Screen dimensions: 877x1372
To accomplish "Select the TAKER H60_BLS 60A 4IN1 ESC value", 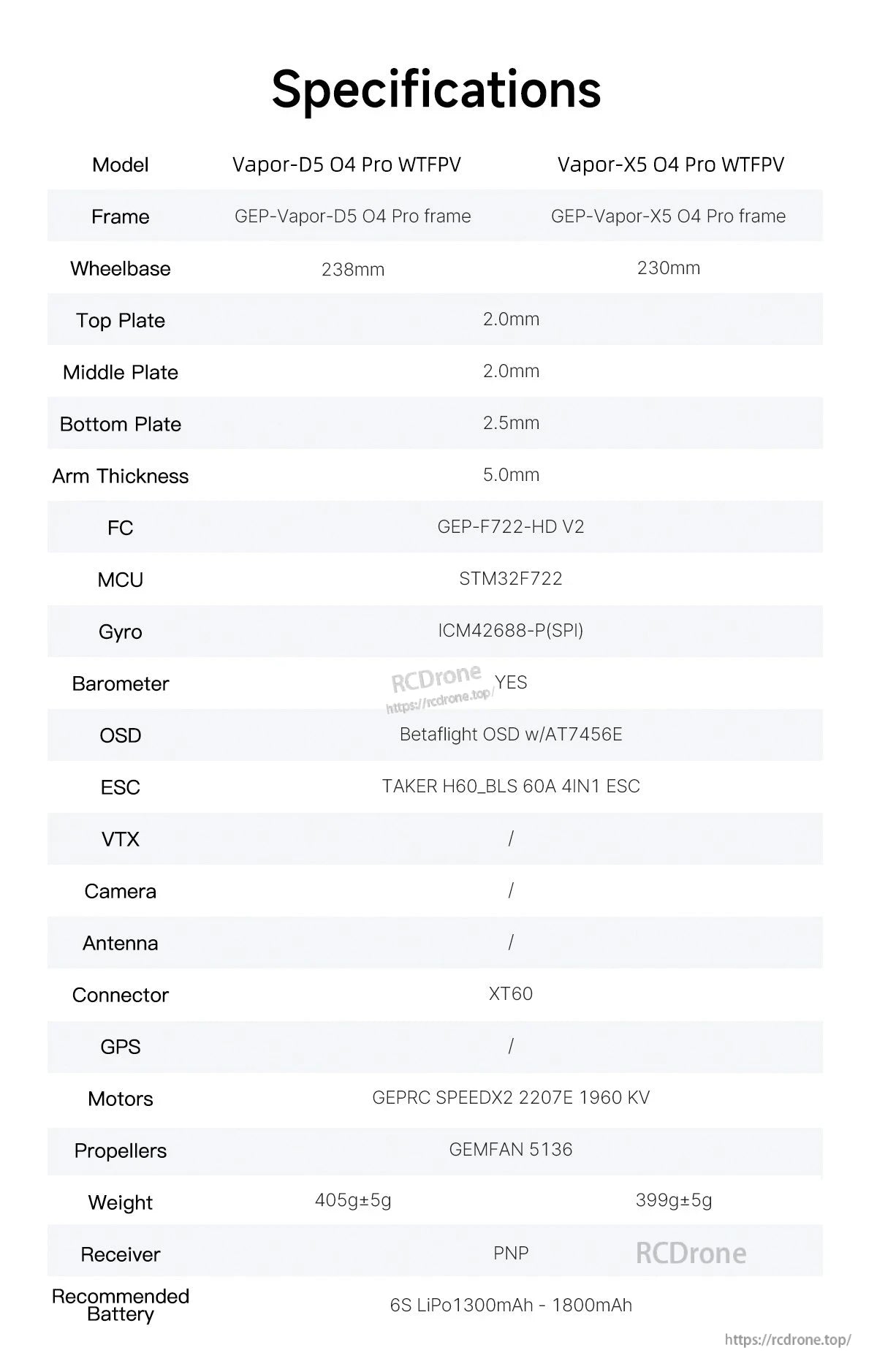I will click(511, 786).
